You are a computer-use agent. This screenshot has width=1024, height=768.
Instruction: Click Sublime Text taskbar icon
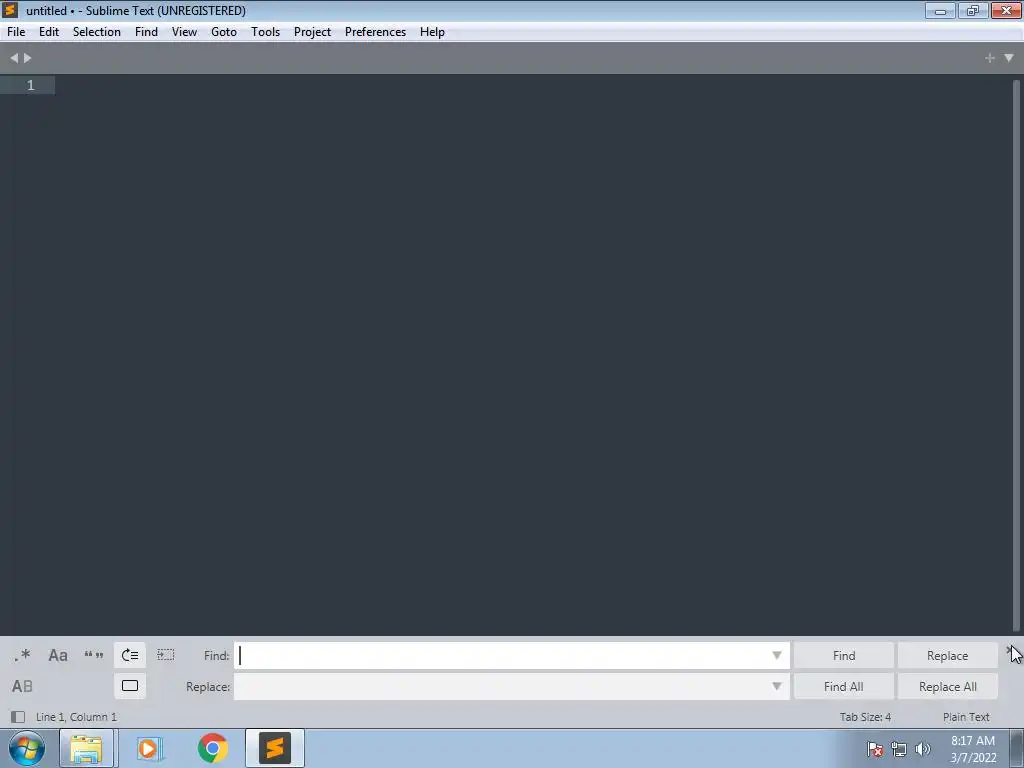pyautogui.click(x=275, y=748)
